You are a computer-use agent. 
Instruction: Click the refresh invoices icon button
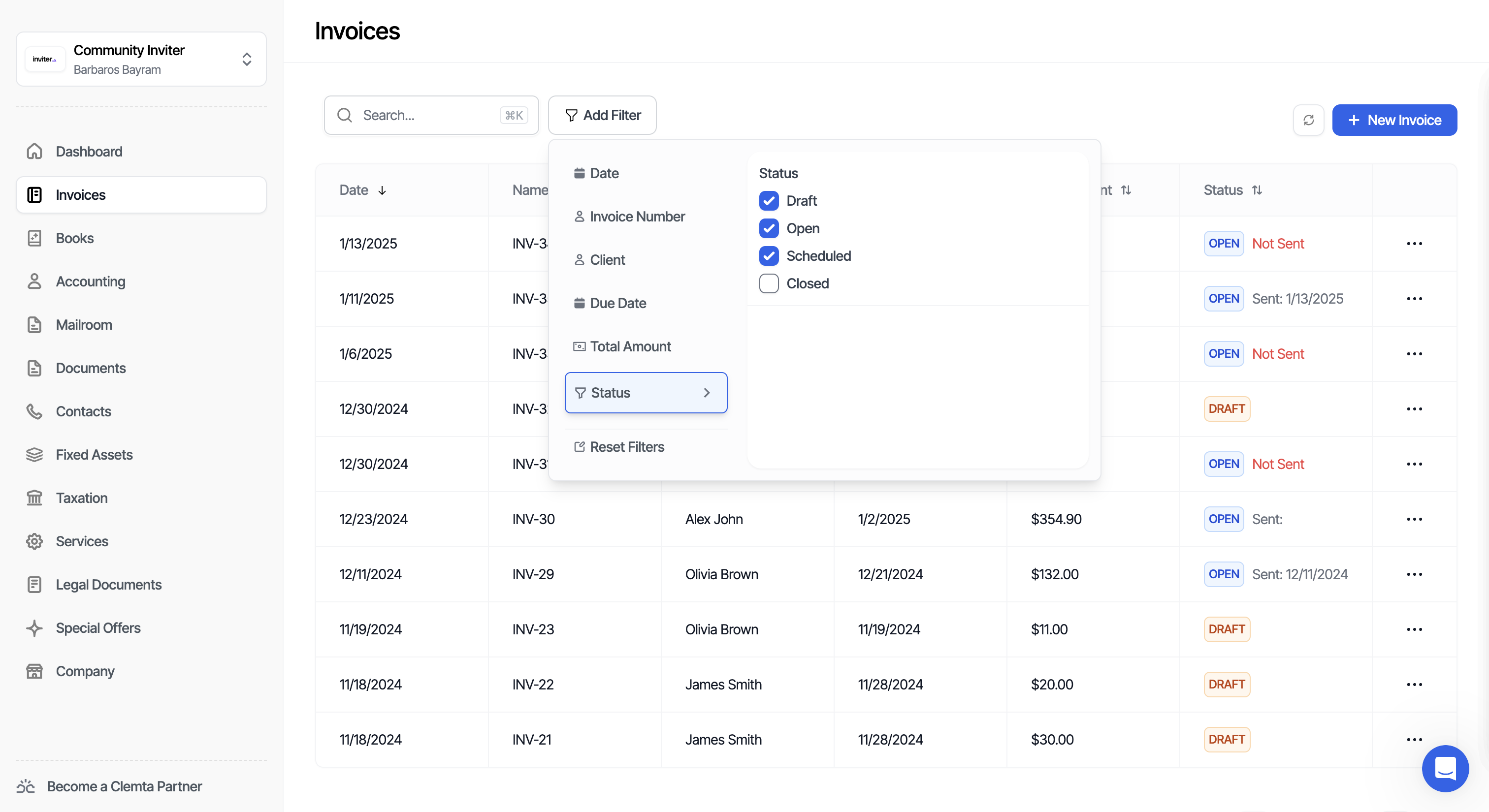click(1309, 120)
